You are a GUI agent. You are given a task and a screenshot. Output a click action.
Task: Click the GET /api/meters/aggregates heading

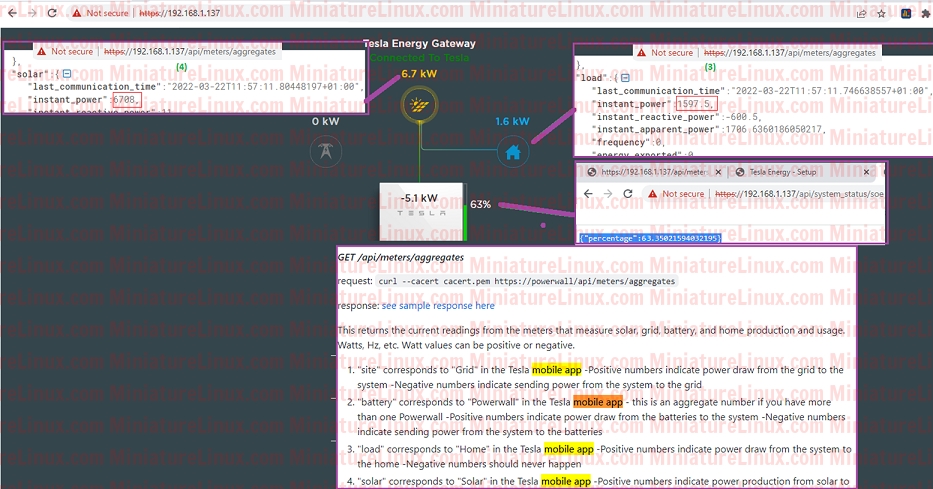pyautogui.click(x=400, y=258)
